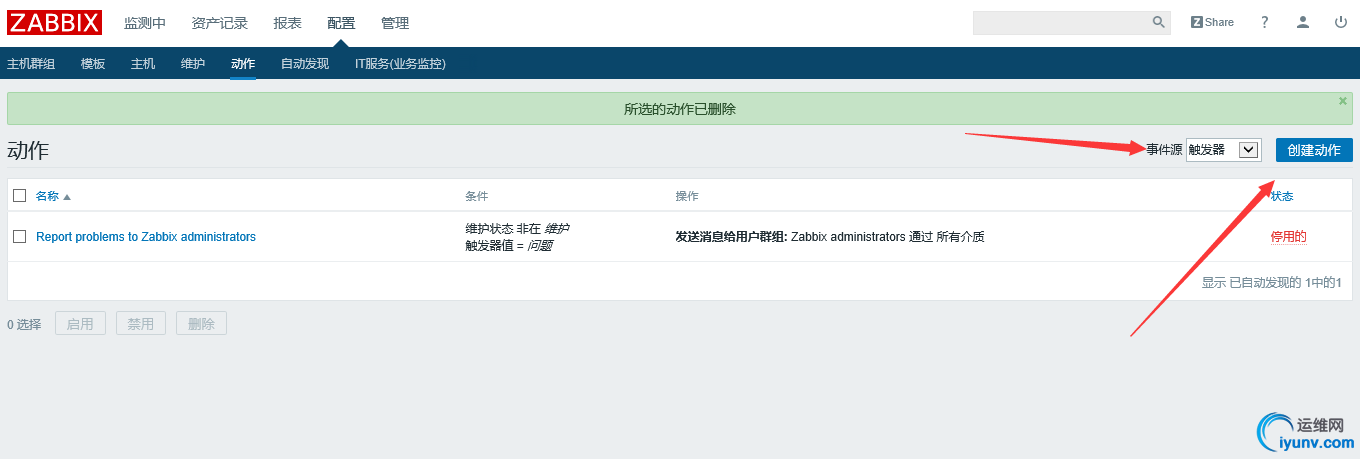The width and height of the screenshot is (1360, 459).
Task: Open the 资产记录 menu
Action: (219, 23)
